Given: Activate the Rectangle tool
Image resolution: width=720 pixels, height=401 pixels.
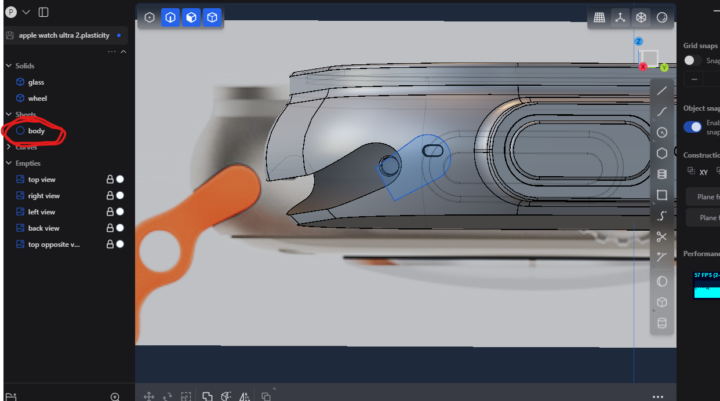Looking at the screenshot, I should click(x=662, y=195).
